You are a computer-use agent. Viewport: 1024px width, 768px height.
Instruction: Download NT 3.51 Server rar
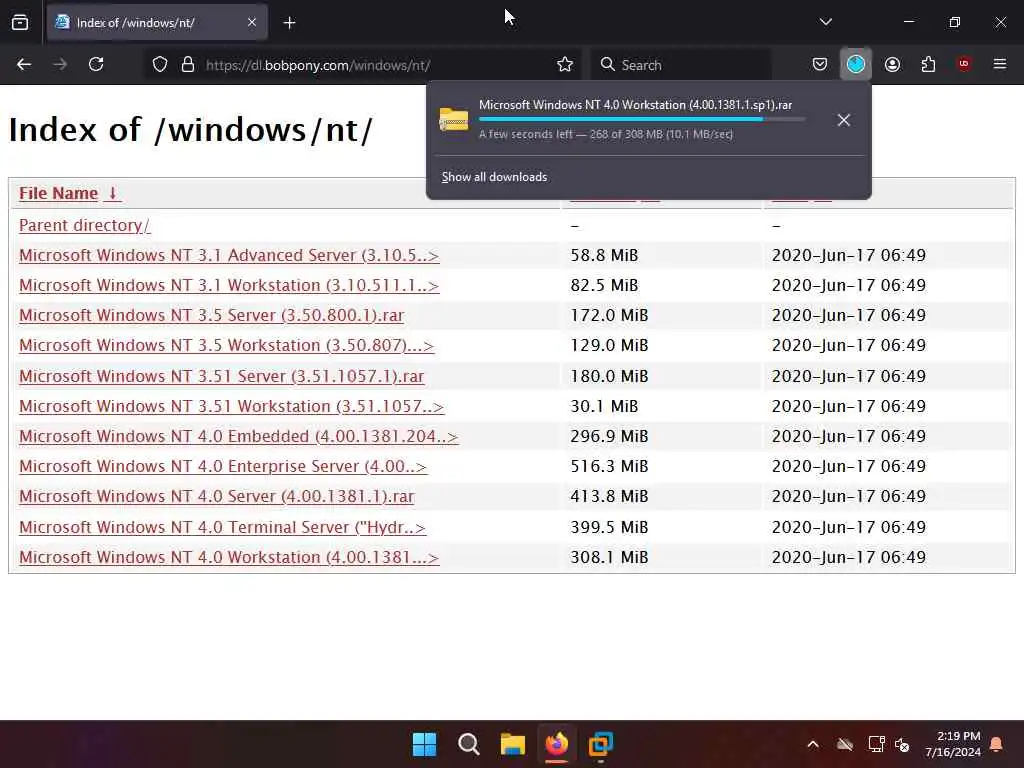[221, 376]
